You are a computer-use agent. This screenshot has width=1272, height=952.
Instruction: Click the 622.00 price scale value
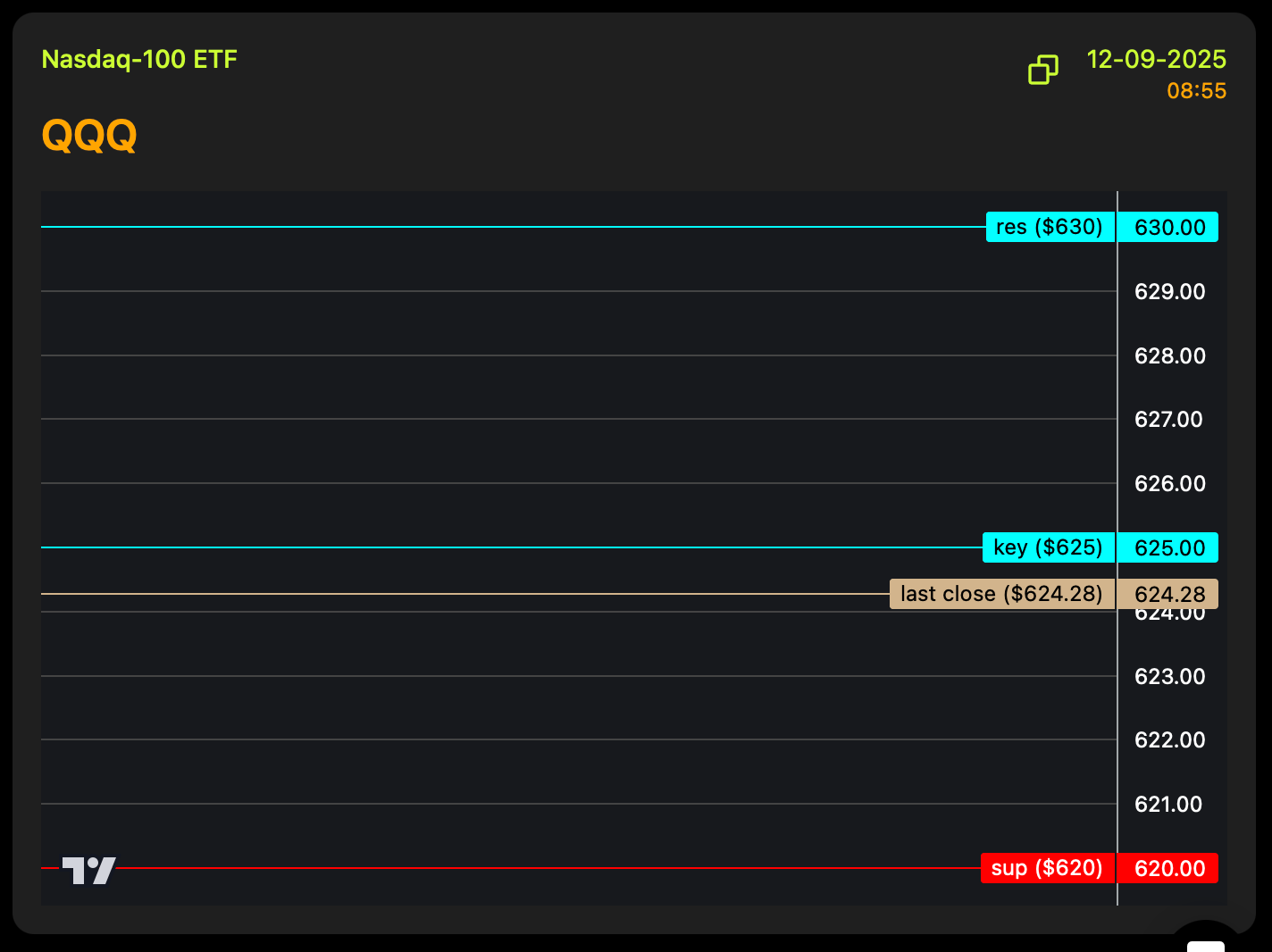[1169, 740]
